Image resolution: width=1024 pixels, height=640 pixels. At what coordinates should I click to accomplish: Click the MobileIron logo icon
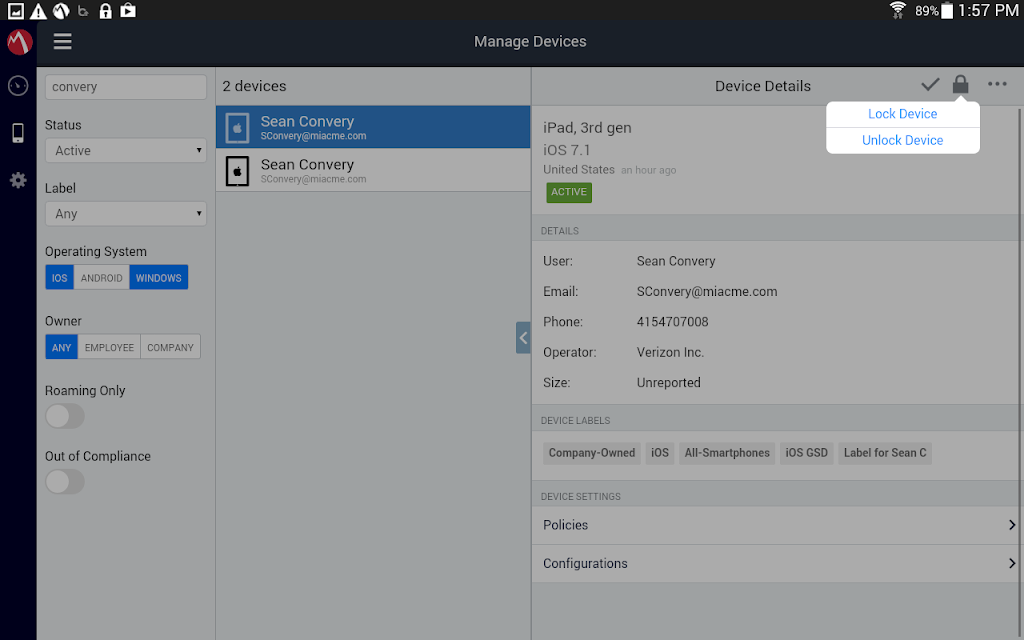click(19, 42)
